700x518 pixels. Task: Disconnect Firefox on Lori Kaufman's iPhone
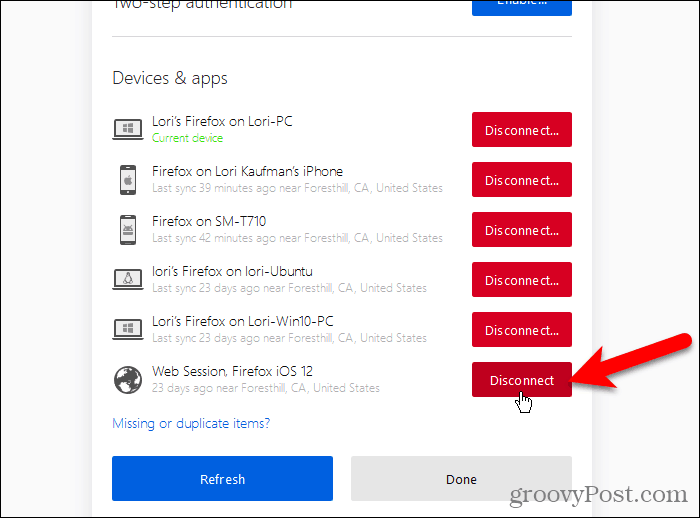pyautogui.click(x=522, y=180)
